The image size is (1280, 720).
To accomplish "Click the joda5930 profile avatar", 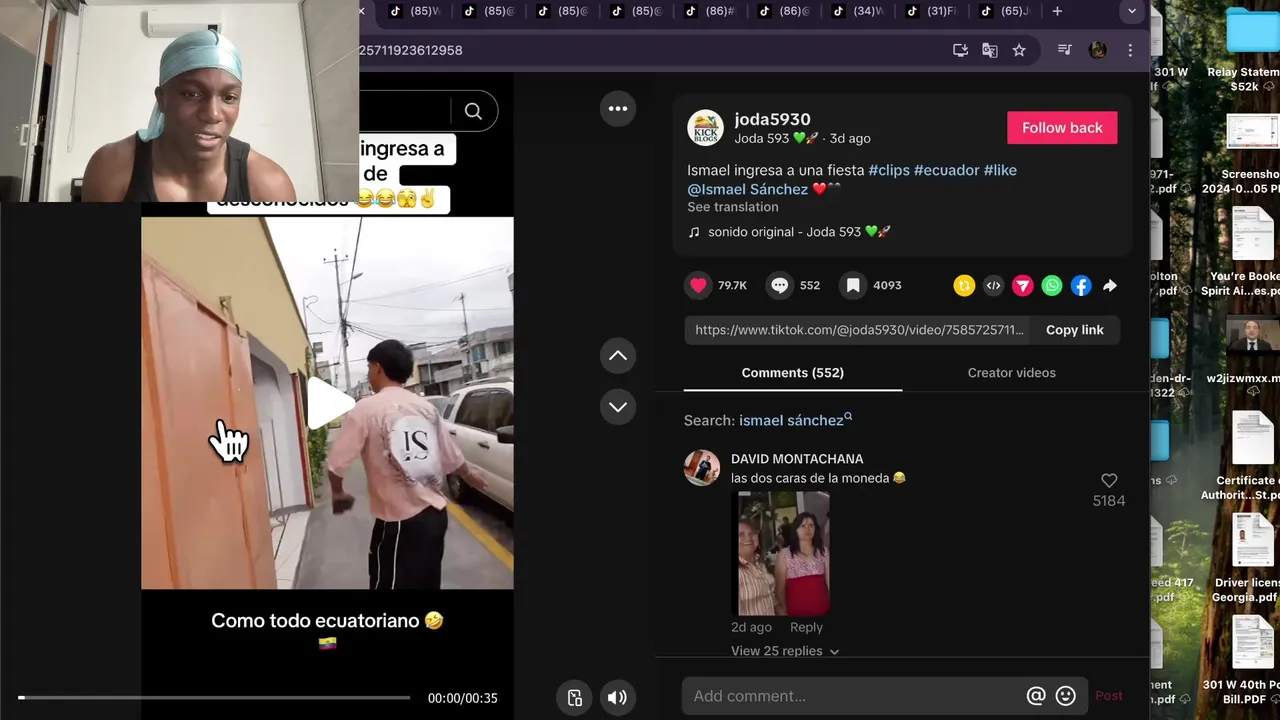I will pos(705,128).
